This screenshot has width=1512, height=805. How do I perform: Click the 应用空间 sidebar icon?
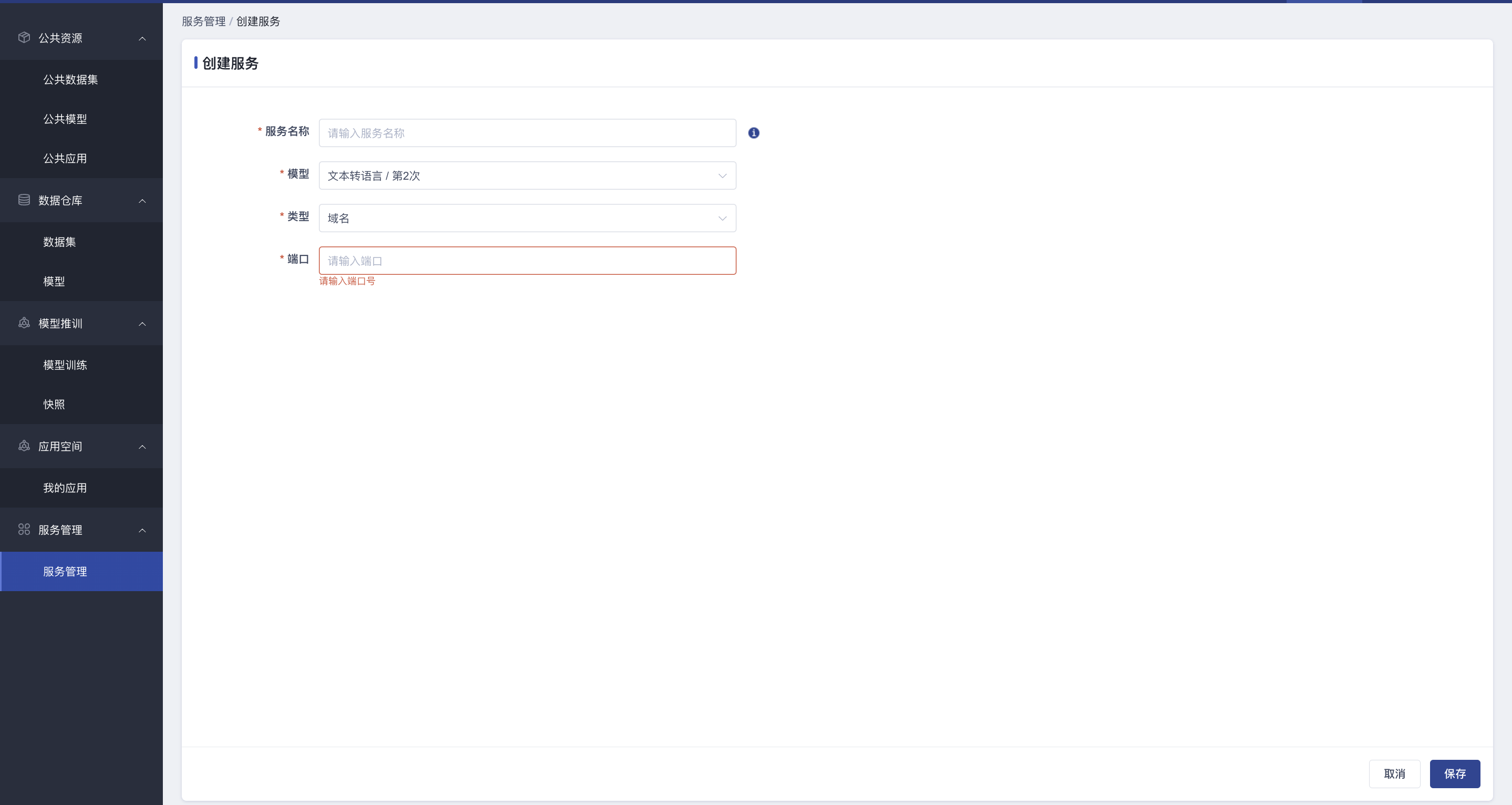(x=24, y=446)
